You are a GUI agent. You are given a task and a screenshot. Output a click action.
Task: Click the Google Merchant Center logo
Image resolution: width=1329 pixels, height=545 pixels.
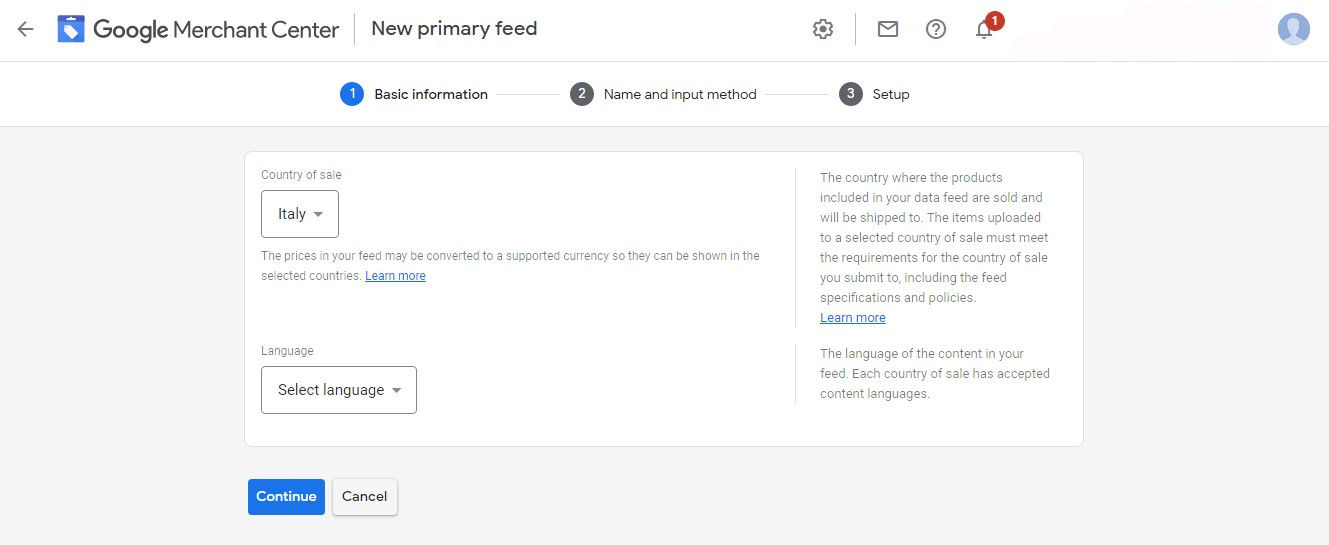click(198, 29)
